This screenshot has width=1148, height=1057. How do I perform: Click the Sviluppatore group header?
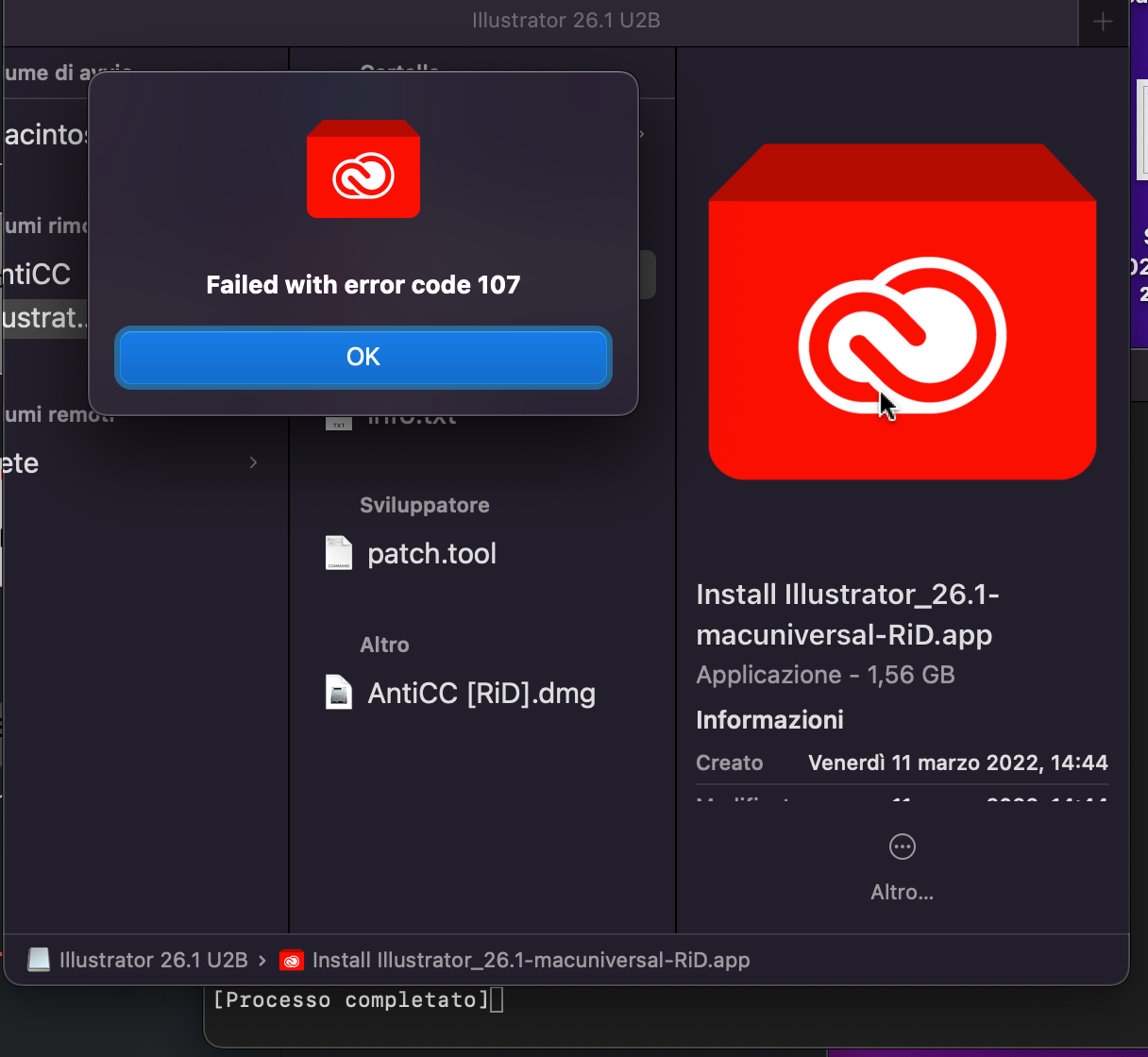pos(425,505)
